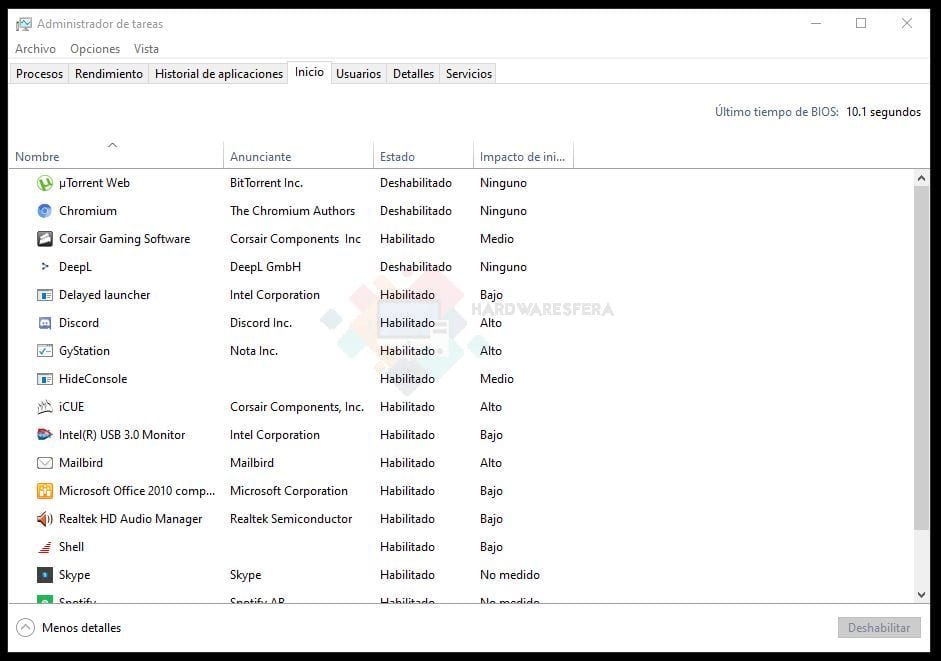Select the µTorrent Web row name
This screenshot has height=661, width=941.
pos(94,183)
